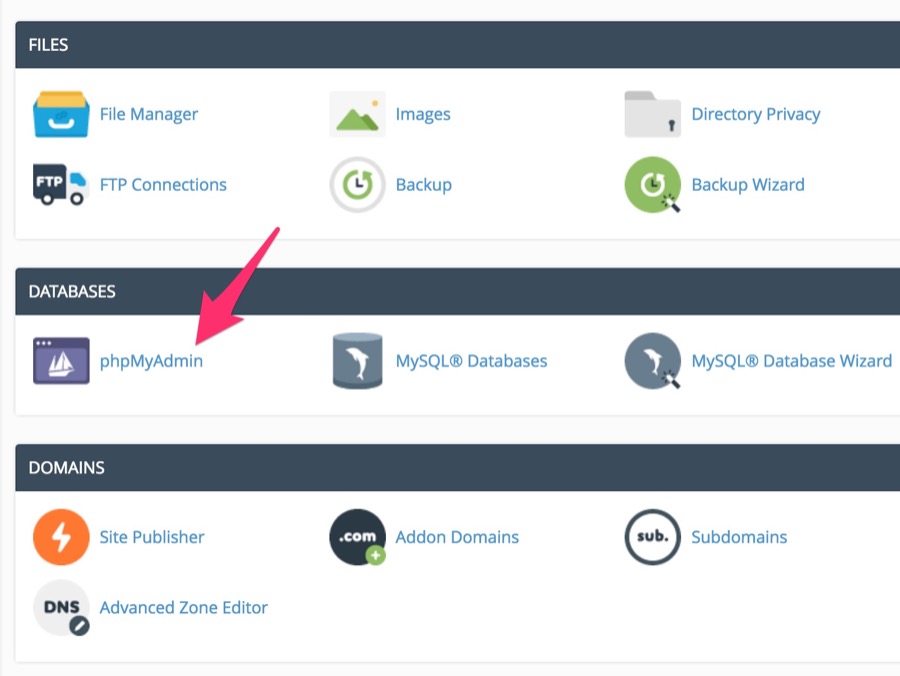Open the File Manager icon
The width and height of the screenshot is (900, 676).
61,114
